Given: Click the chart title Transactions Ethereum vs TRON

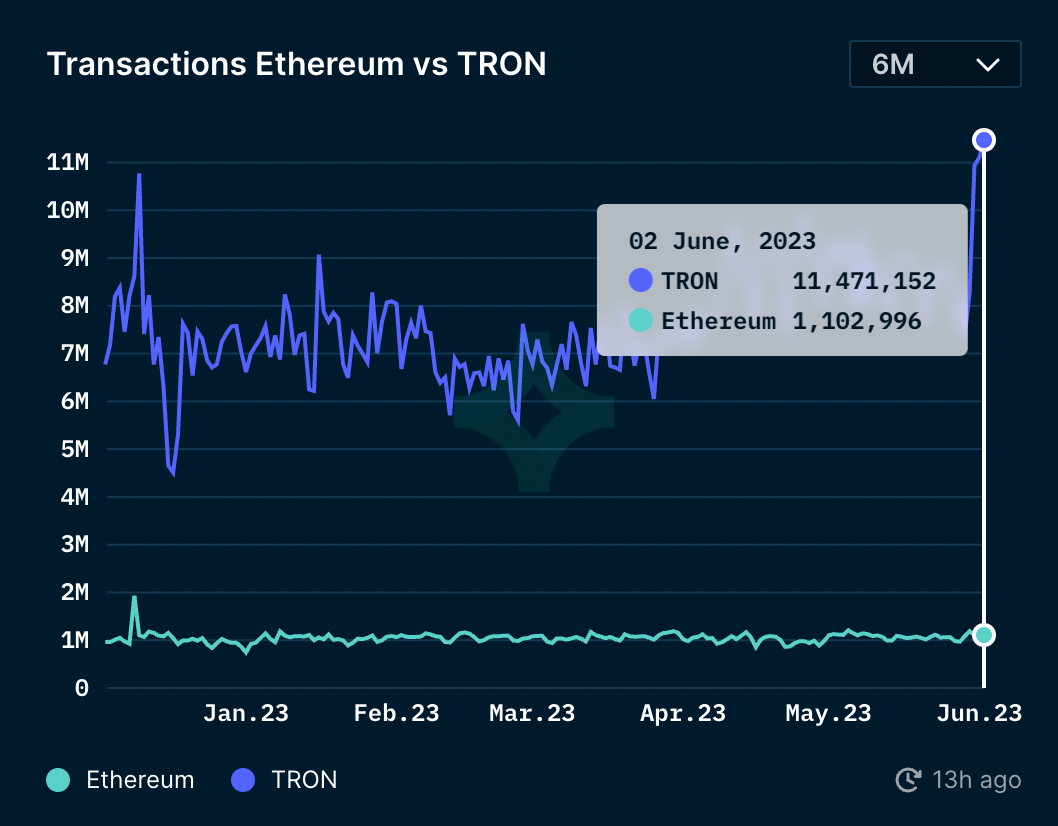Looking at the screenshot, I should pos(296,64).
